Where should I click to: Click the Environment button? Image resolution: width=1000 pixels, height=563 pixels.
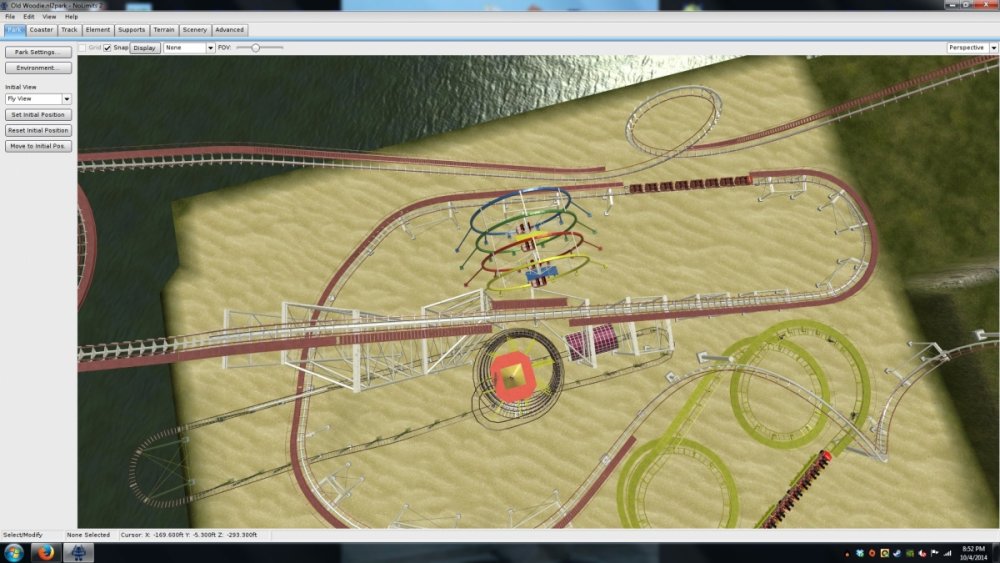click(38, 68)
